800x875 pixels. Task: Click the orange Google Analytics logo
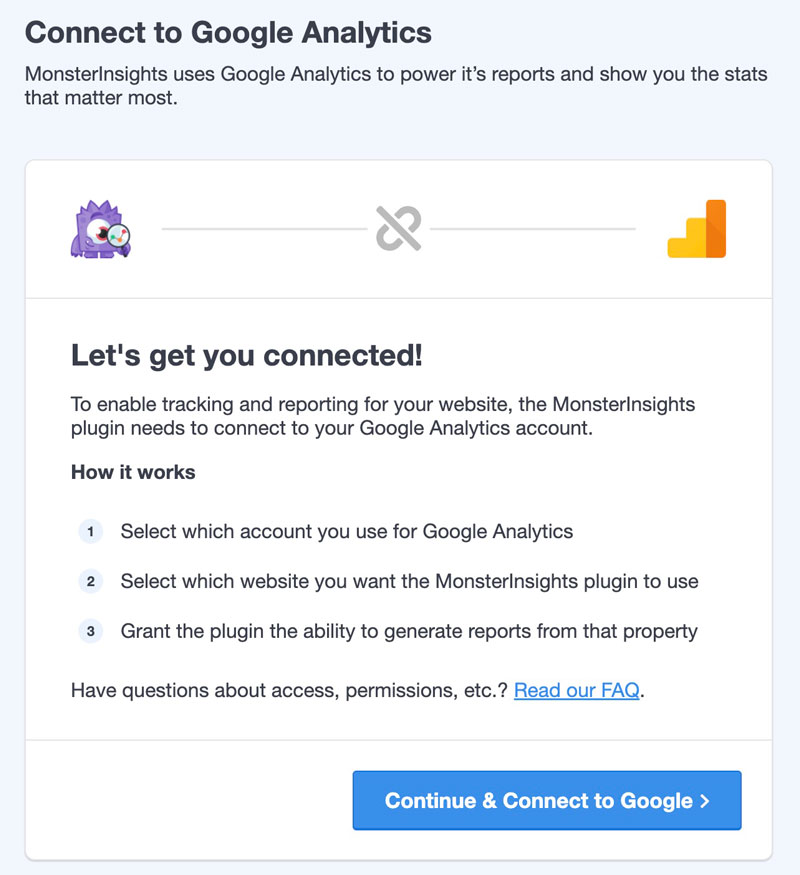coord(697,229)
